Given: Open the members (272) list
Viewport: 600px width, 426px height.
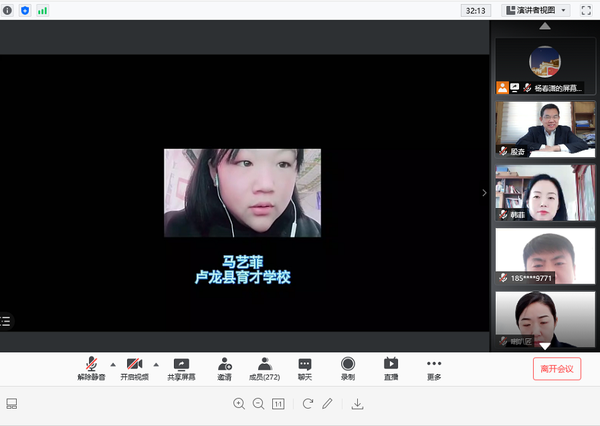Looking at the screenshot, I should click(264, 369).
